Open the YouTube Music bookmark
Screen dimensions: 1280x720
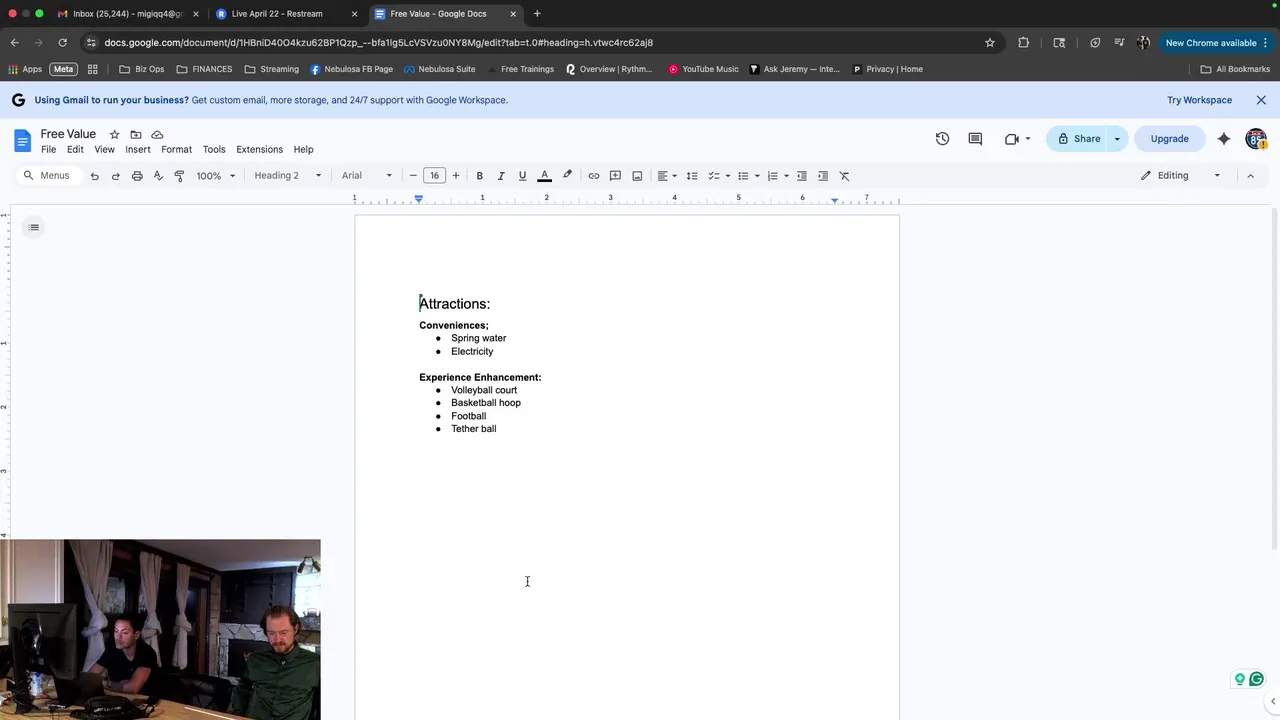pos(703,69)
